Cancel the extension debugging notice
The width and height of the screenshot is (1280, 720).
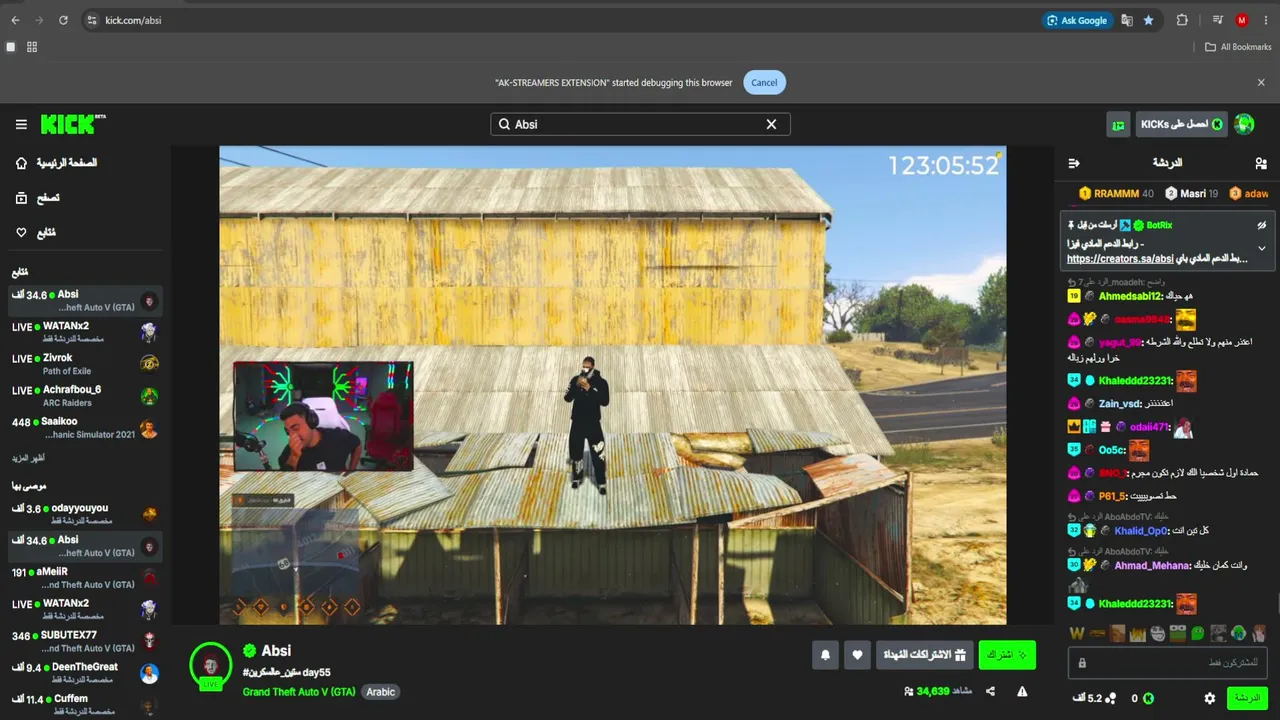pyautogui.click(x=764, y=83)
